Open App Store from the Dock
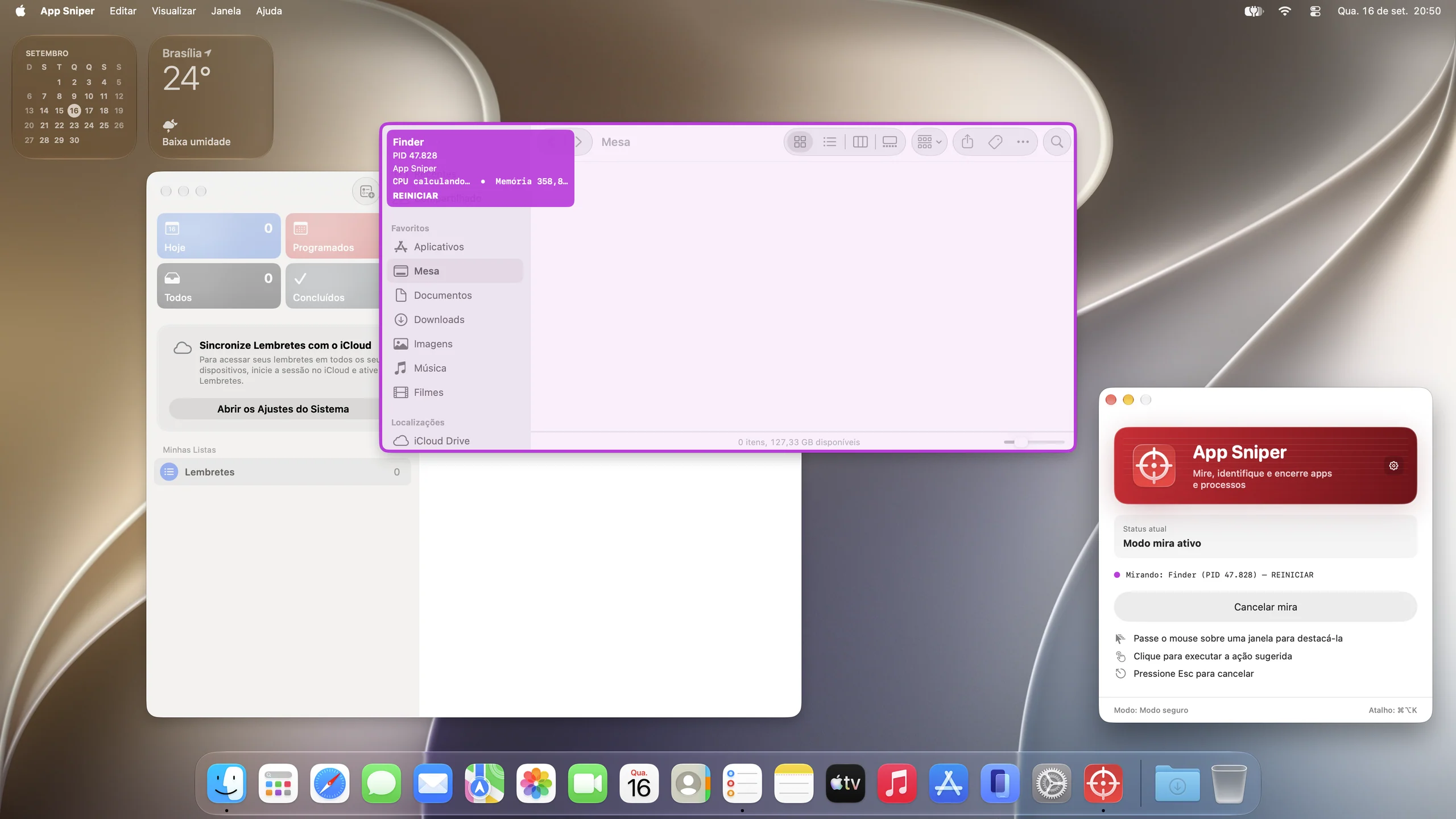Viewport: 1456px width, 819px height. 949,783
